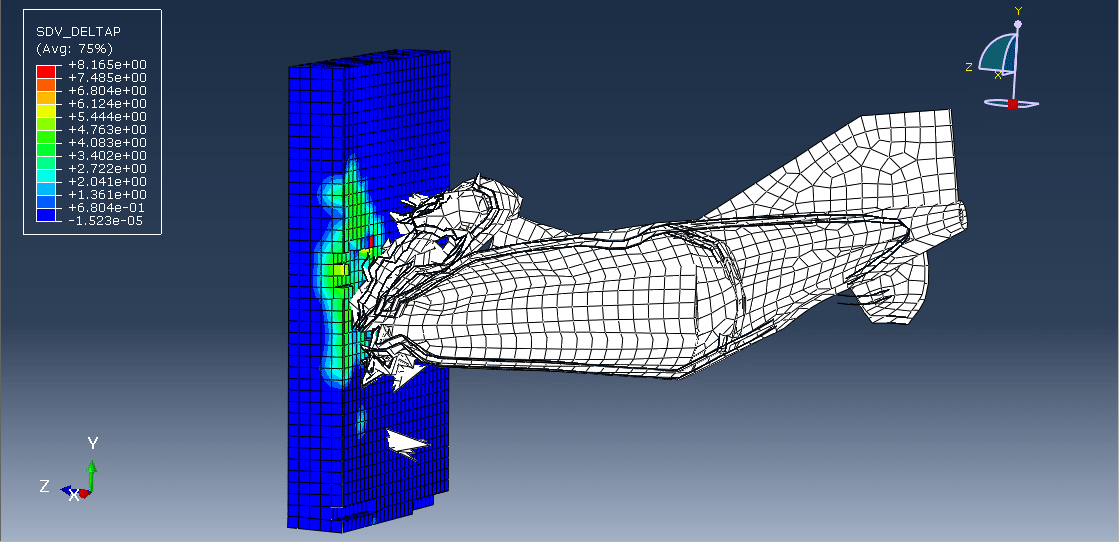Click the 3D compass elliptical base ring
1119x542 pixels.
pyautogui.click(x=1011, y=104)
